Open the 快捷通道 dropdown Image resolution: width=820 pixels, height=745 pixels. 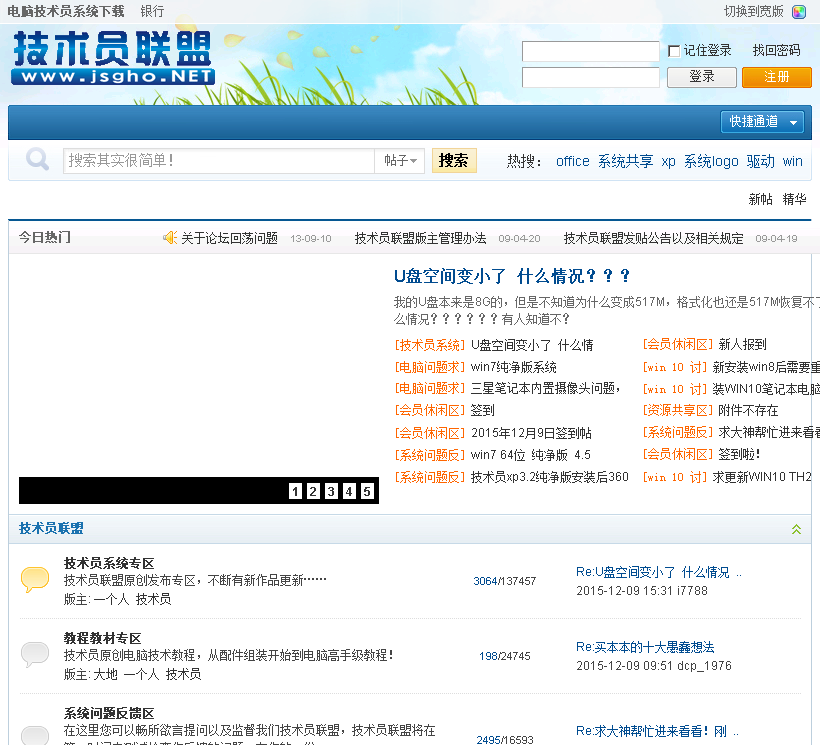[761, 122]
